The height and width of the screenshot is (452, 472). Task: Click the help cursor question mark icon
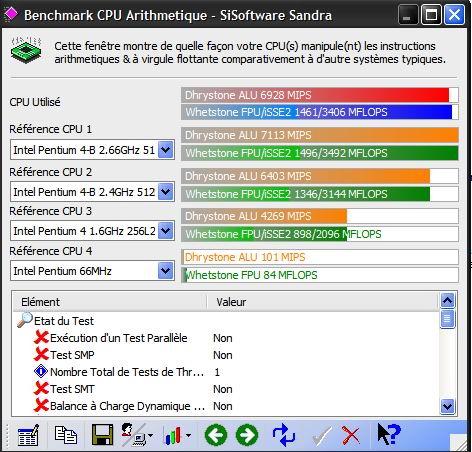coord(389,434)
